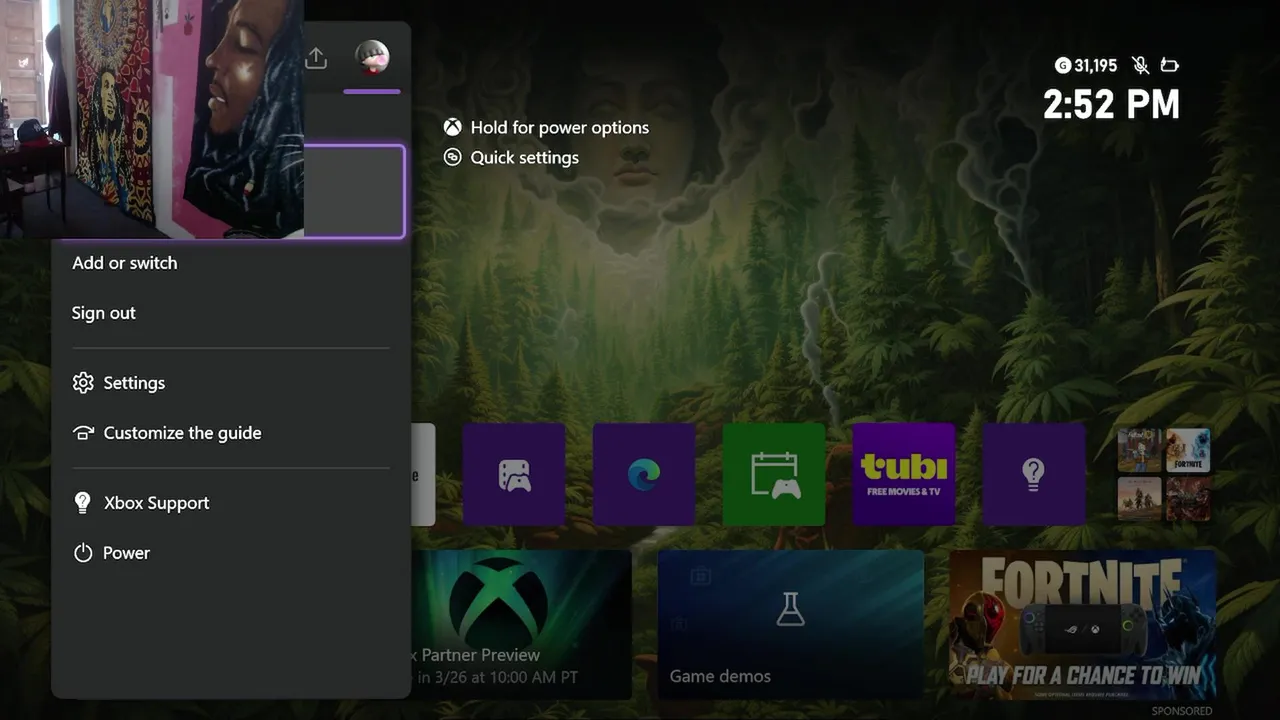Image resolution: width=1280 pixels, height=720 pixels.
Task: Click the Xbox logo beside Hold for power options
Action: [x=453, y=127]
